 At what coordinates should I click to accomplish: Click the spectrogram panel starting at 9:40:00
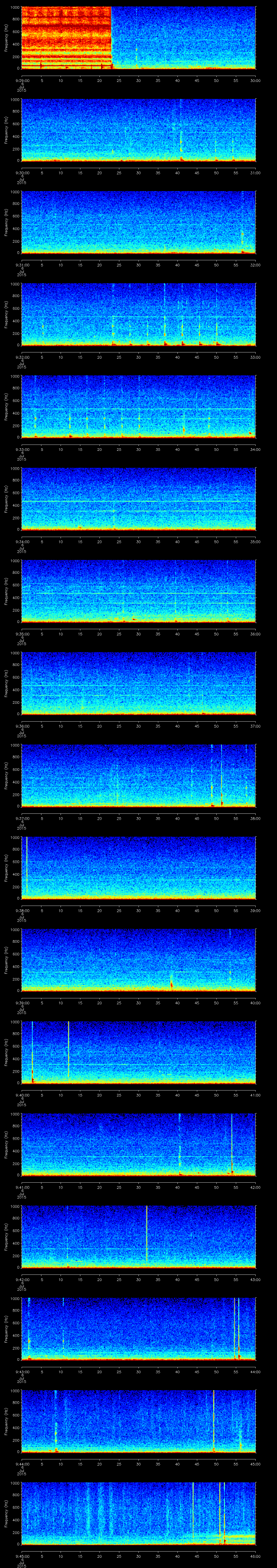138,1052
